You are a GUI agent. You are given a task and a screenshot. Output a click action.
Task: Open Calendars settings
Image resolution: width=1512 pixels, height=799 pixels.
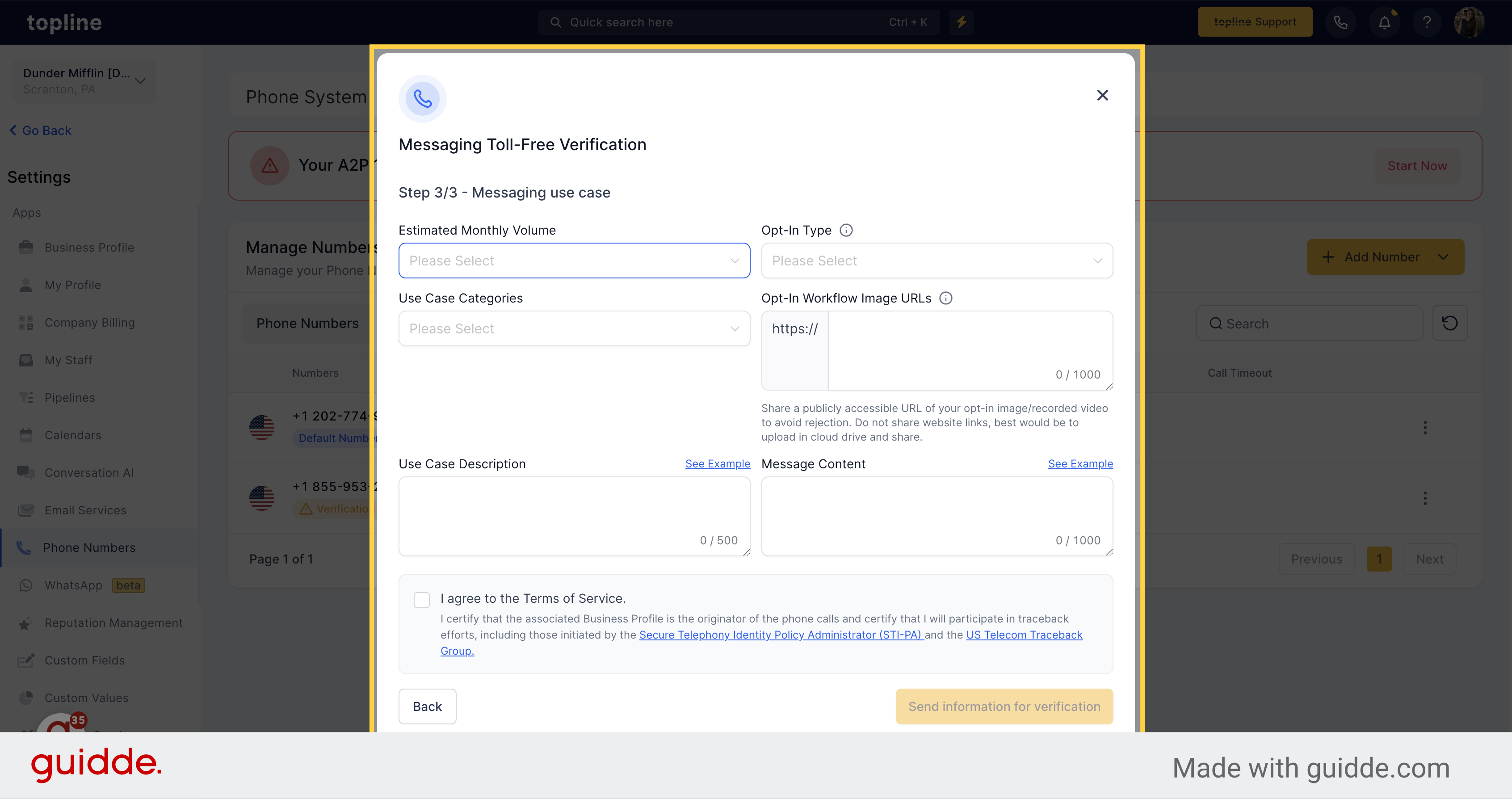pos(73,436)
